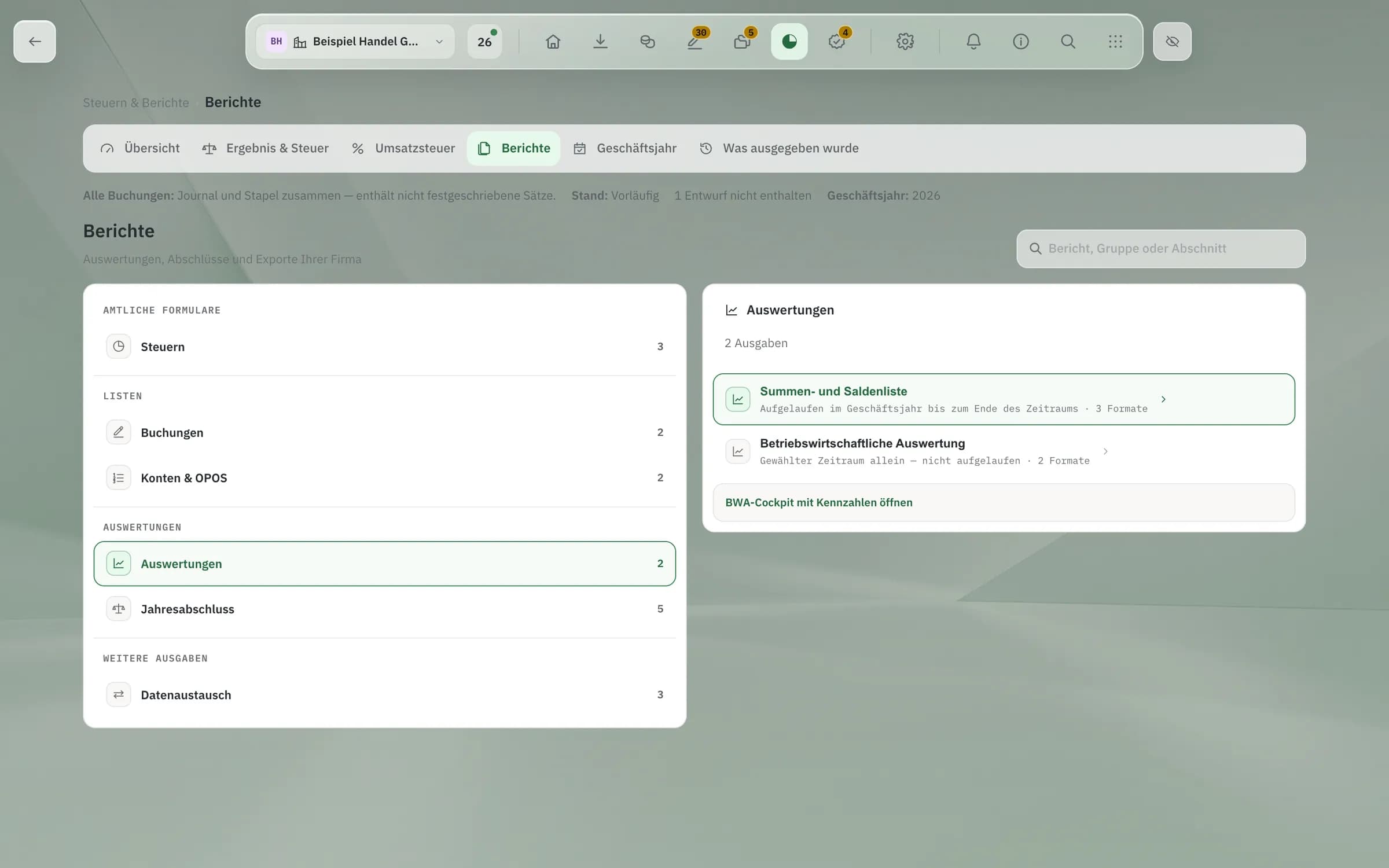Click the Jahresabschluss scales icon

[x=119, y=609]
